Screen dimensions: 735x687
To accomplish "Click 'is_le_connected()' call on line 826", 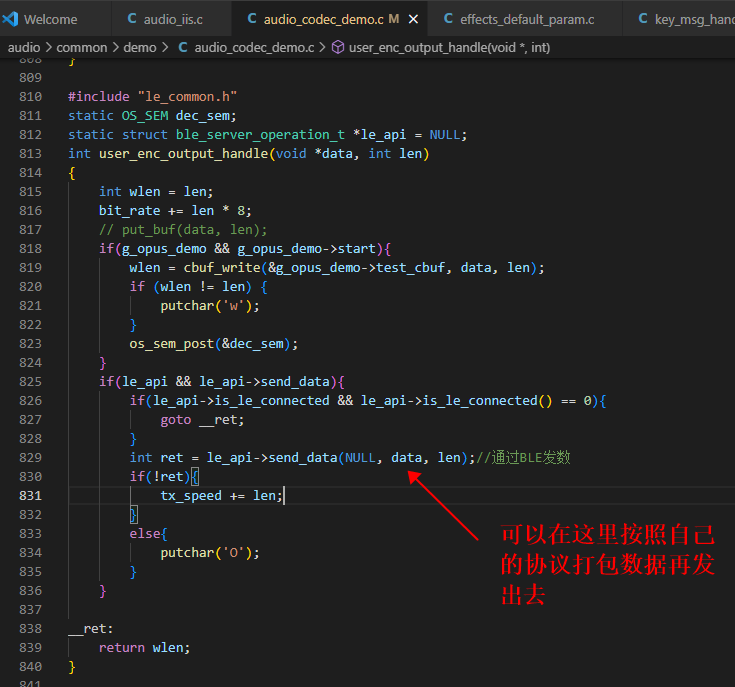I will (x=488, y=401).
